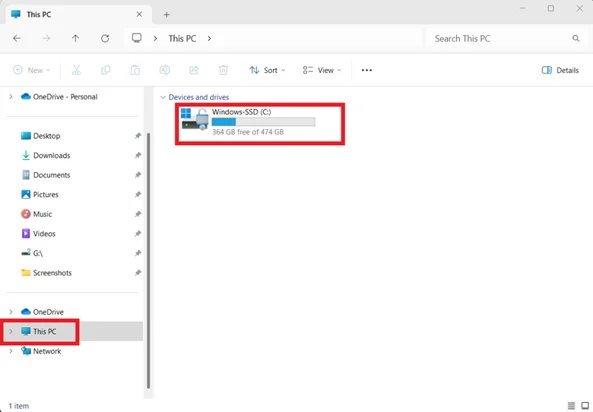The image size is (593, 412).
Task: Open the See more ellipsis menu
Action: tap(366, 70)
